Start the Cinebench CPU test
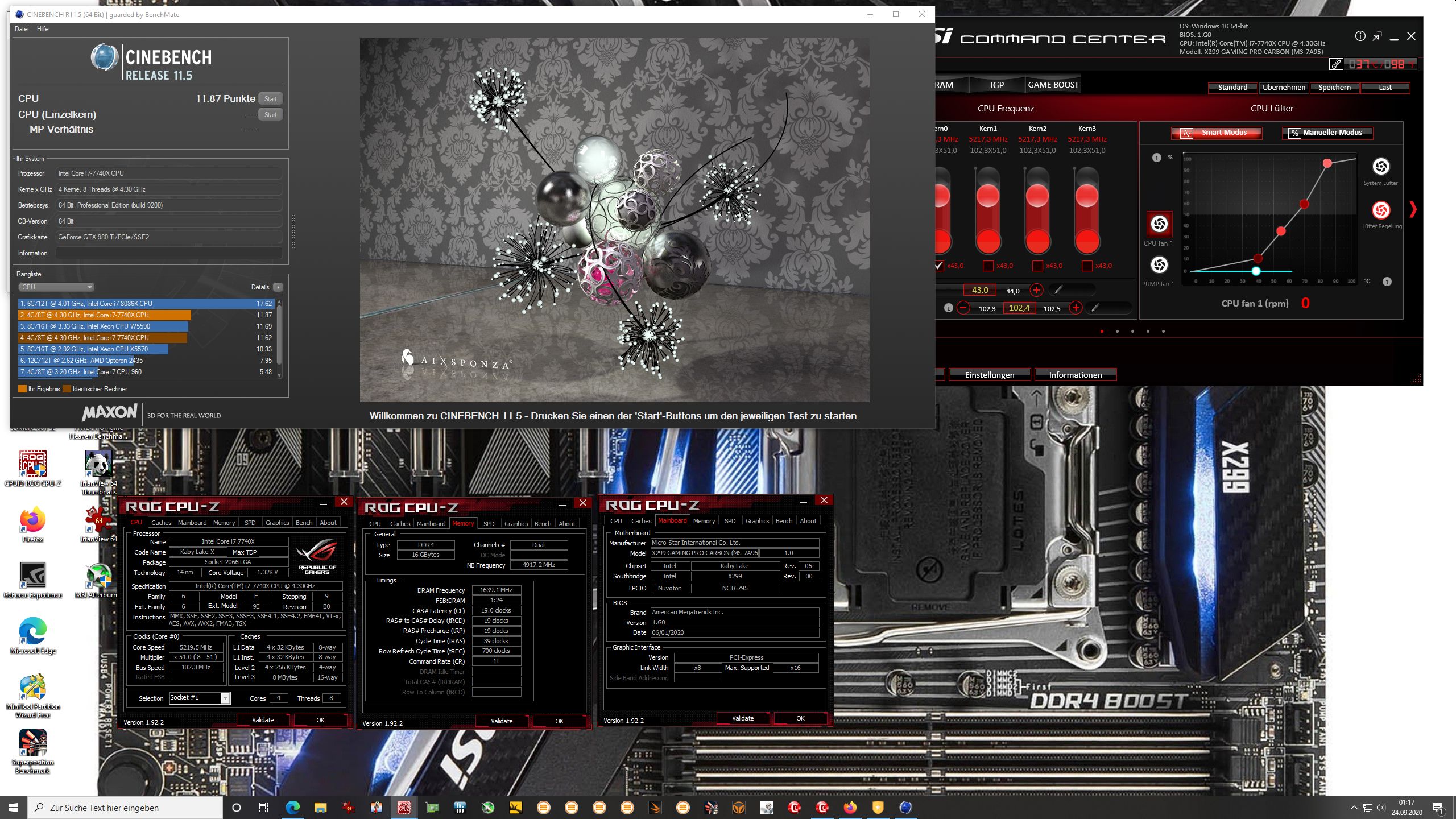This screenshot has width=1456, height=819. pyautogui.click(x=270, y=99)
